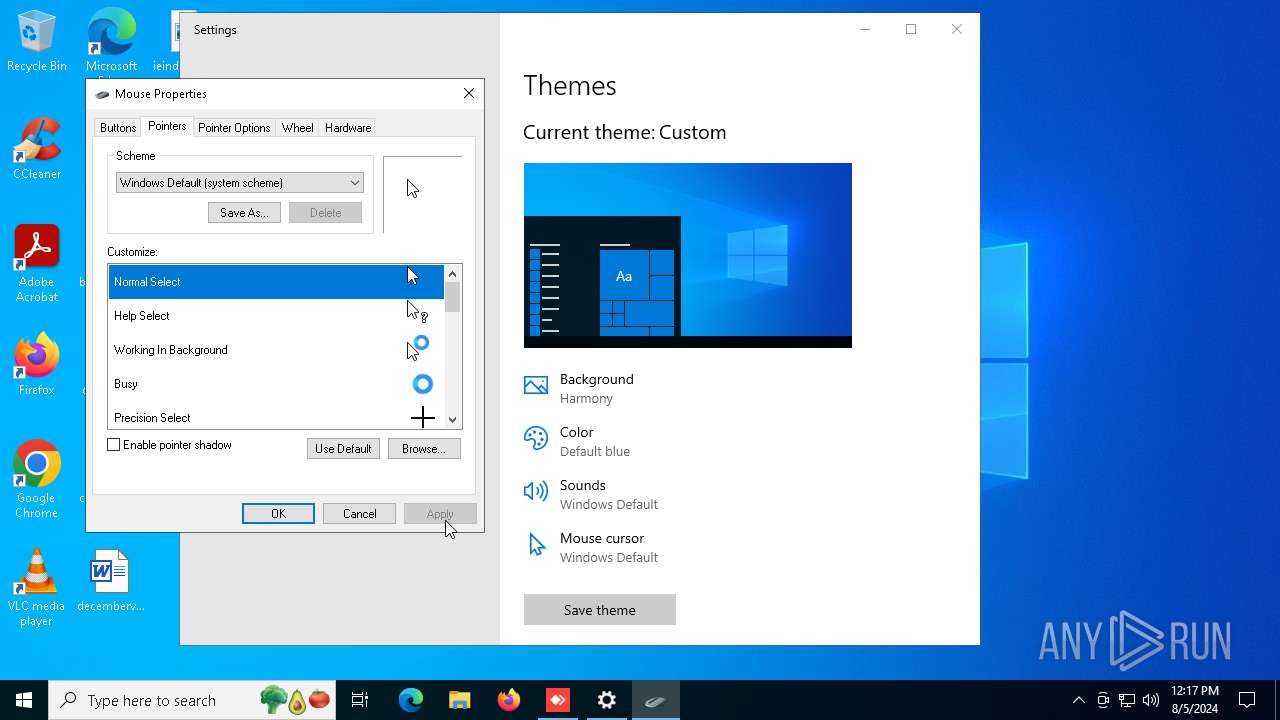The height and width of the screenshot is (720, 1280).
Task: Open Edge from the taskbar
Action: (x=411, y=700)
